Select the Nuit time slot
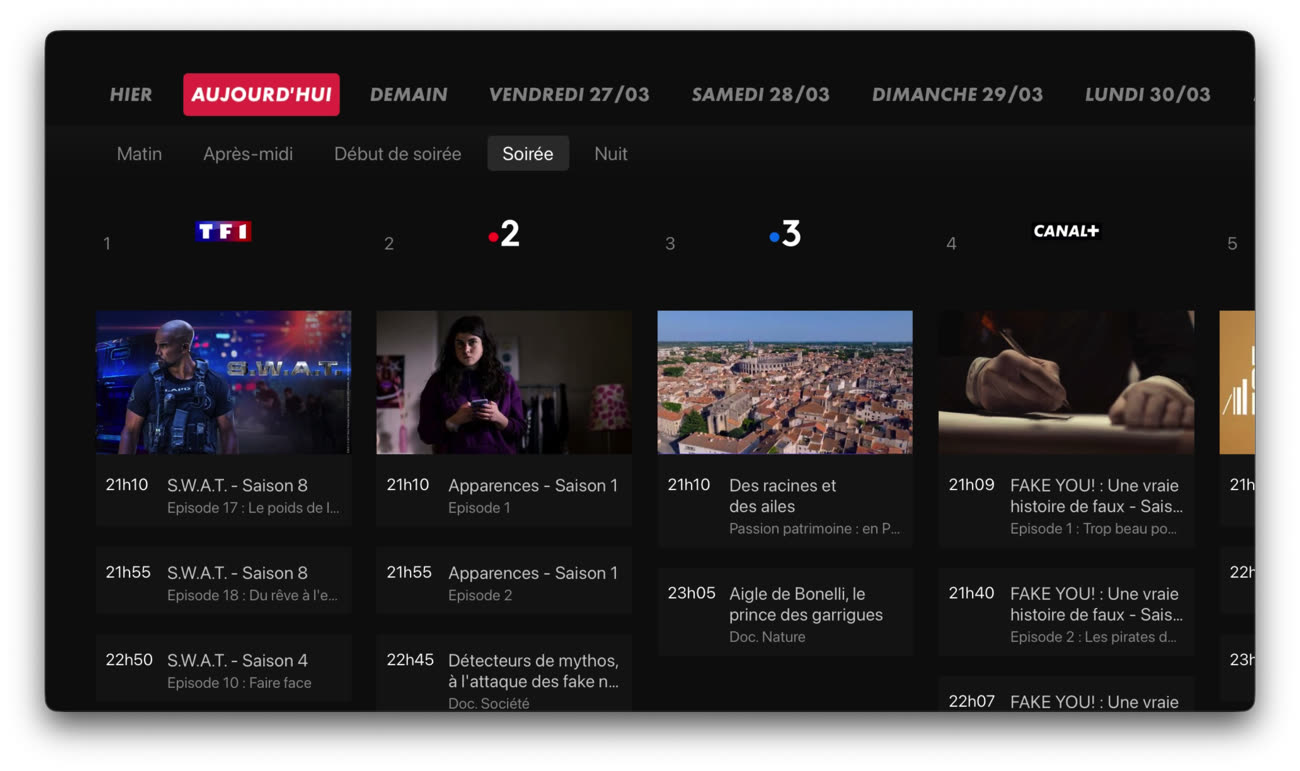The image size is (1300, 771). [x=610, y=154]
